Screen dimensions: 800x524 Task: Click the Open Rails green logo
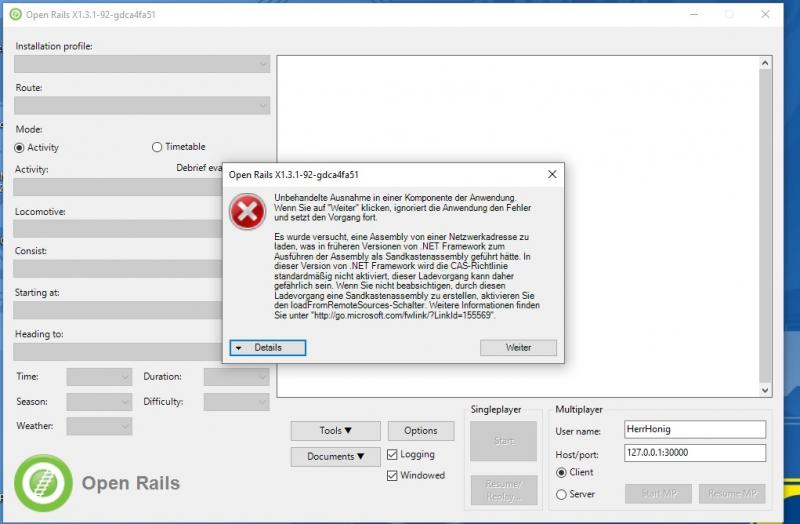(43, 483)
